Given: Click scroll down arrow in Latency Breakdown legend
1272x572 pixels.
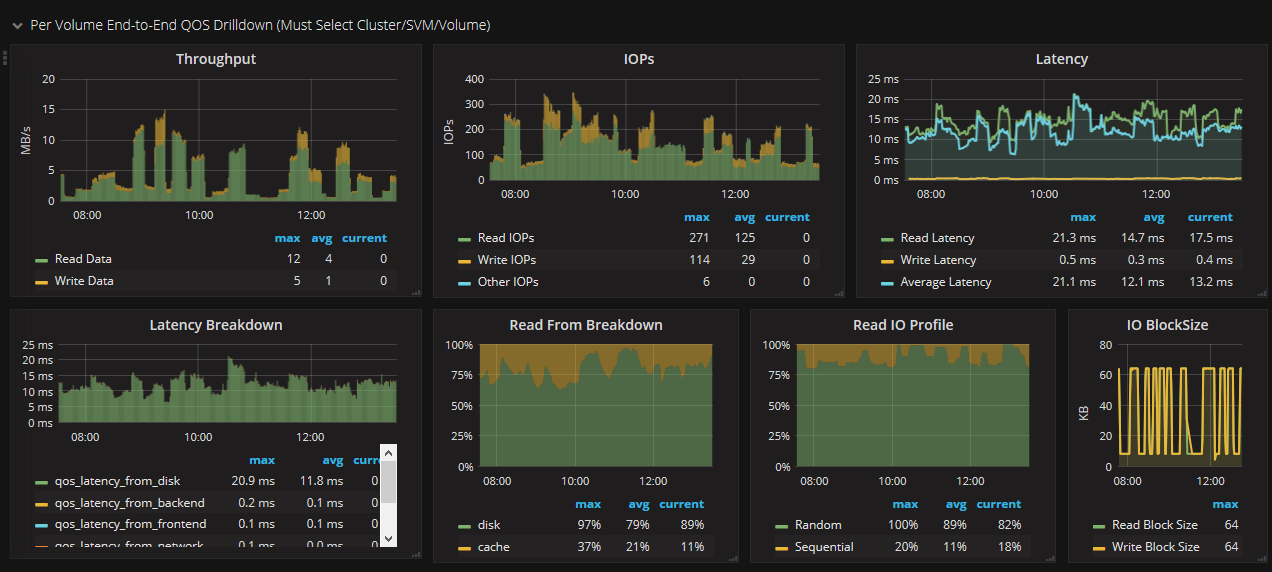Looking at the screenshot, I should point(389,539).
